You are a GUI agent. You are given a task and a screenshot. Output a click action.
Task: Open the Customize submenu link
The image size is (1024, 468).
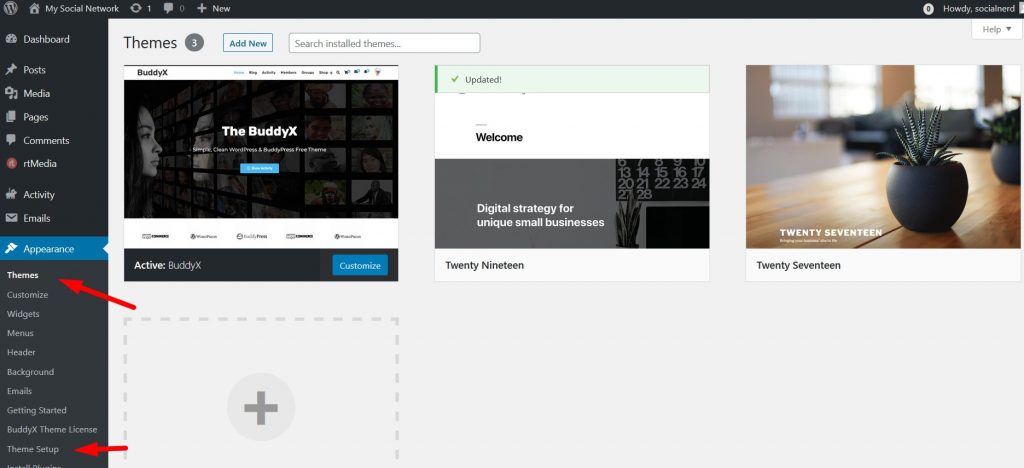[x=27, y=294]
